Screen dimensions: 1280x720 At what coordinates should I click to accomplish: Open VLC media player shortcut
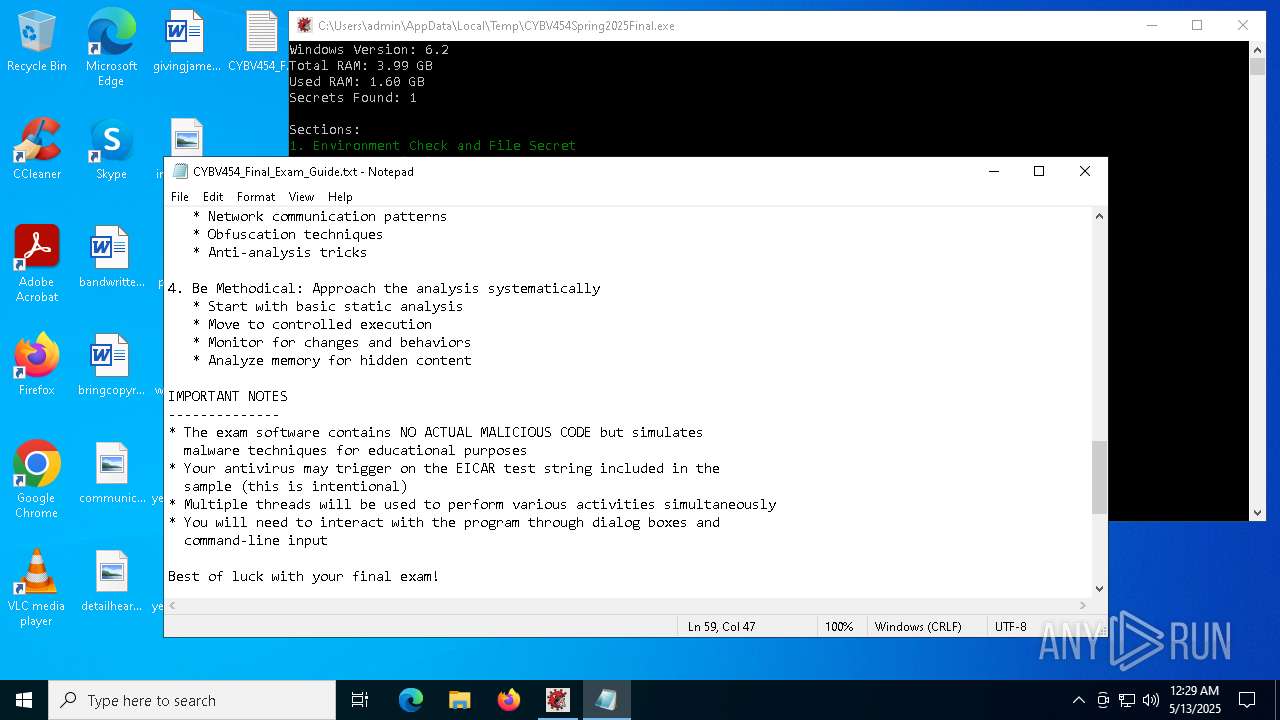(x=37, y=588)
